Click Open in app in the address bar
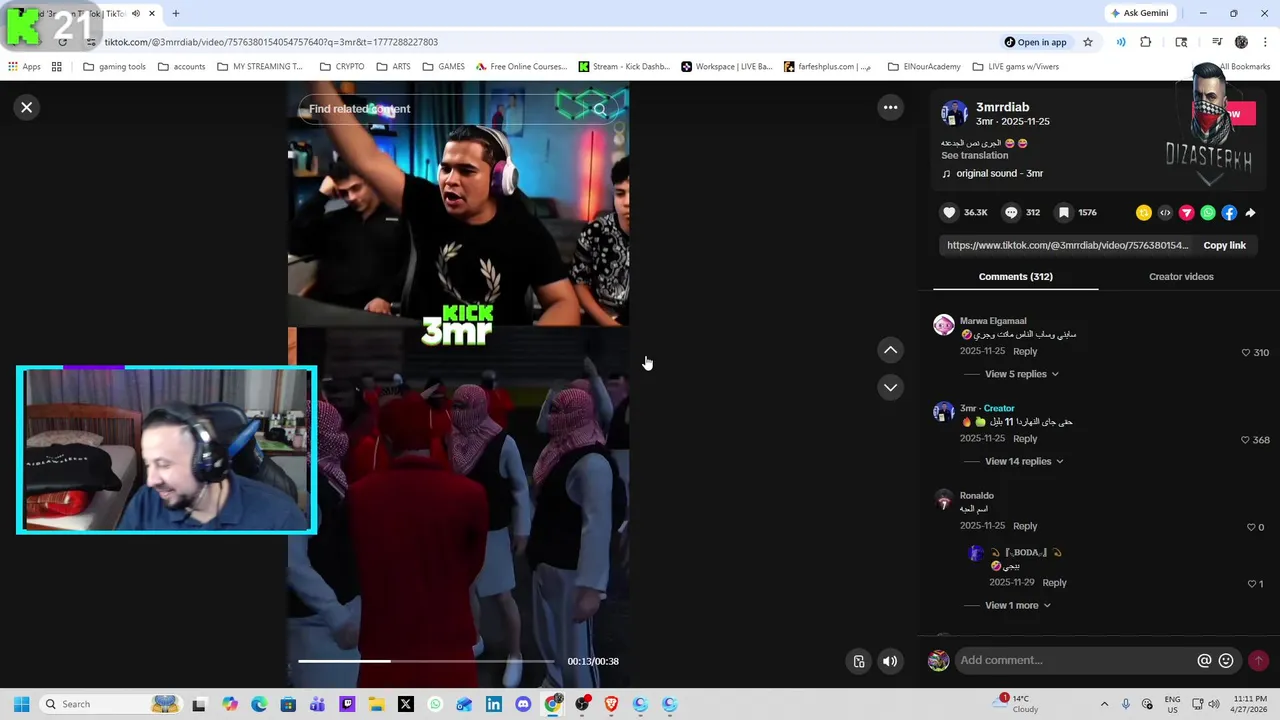The height and width of the screenshot is (720, 1280). pos(1035,42)
